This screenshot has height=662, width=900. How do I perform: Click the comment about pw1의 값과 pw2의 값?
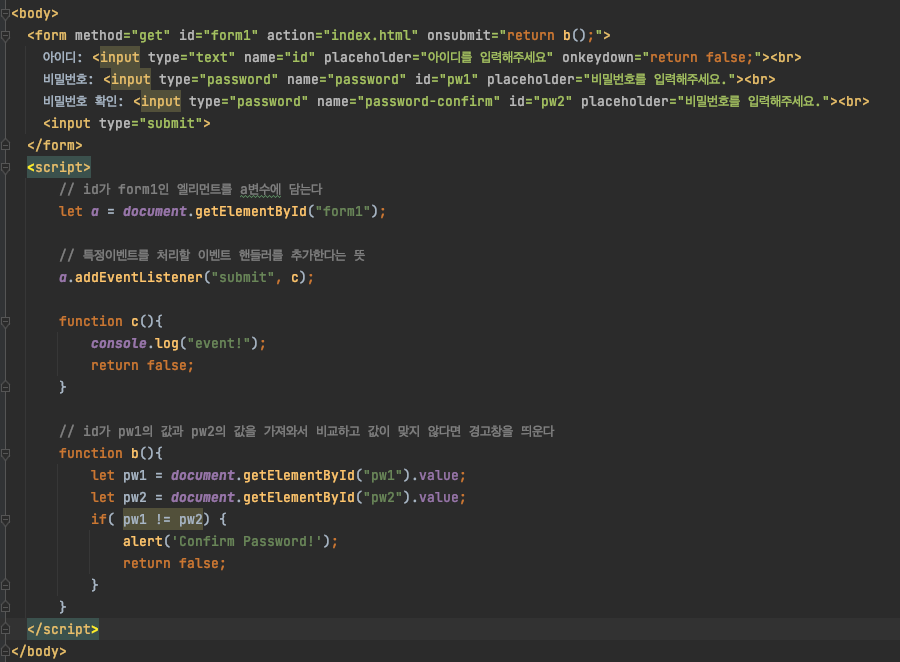[307, 431]
